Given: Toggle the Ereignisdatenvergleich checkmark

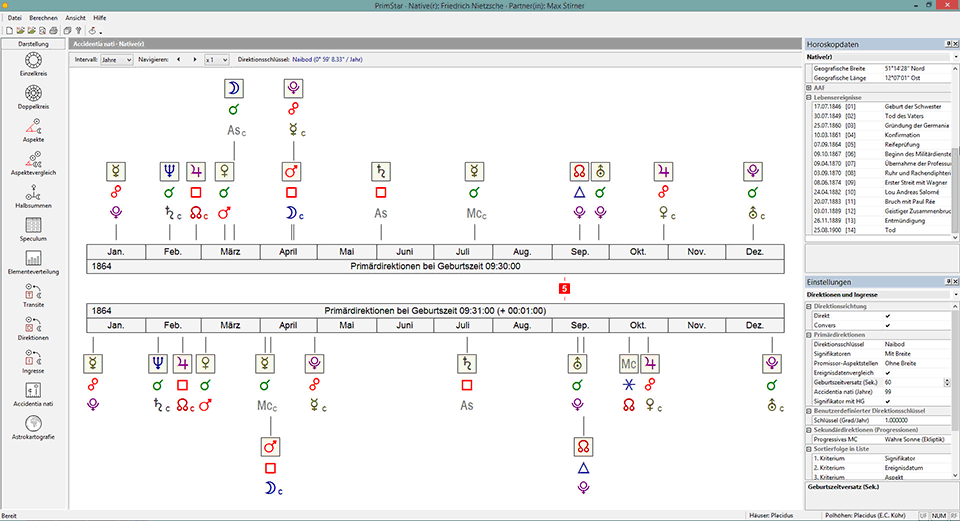Looking at the screenshot, I should click(888, 373).
